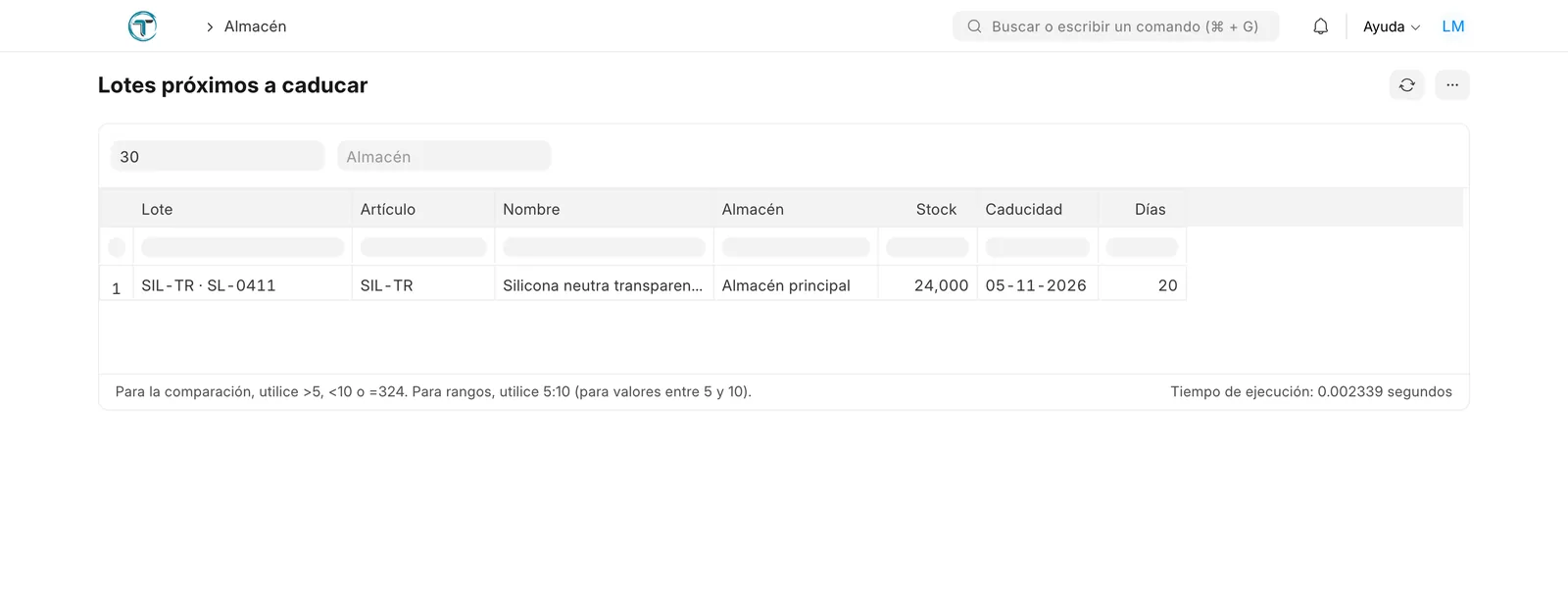Focus the Buscar command search bar

[1115, 26]
